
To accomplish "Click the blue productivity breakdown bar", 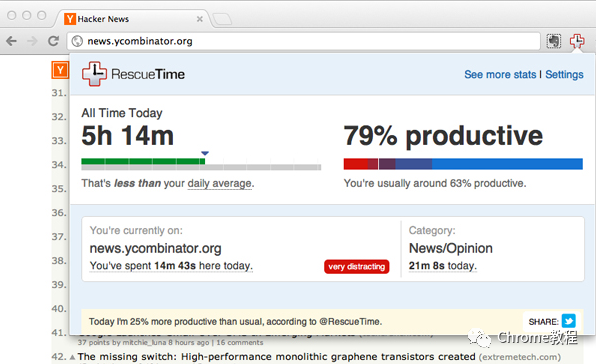I will pos(463,164).
